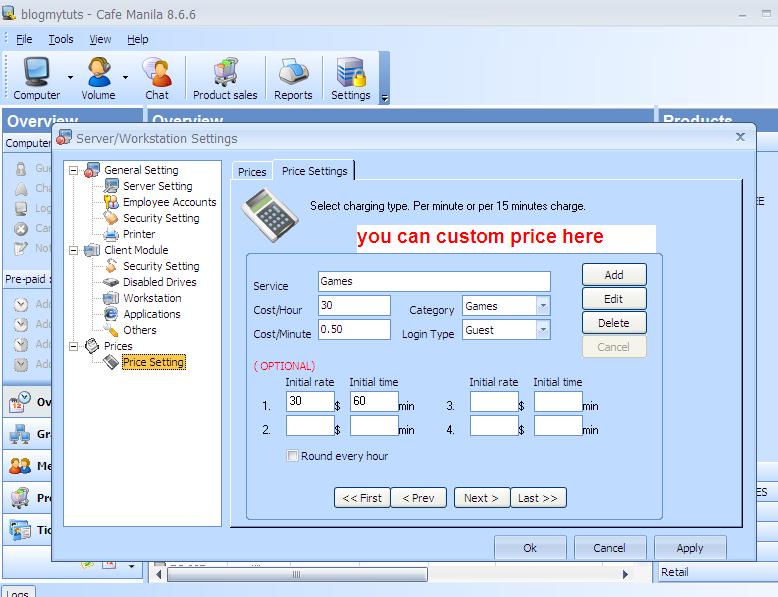Click the Apply button
This screenshot has height=597, width=778.
[690, 548]
